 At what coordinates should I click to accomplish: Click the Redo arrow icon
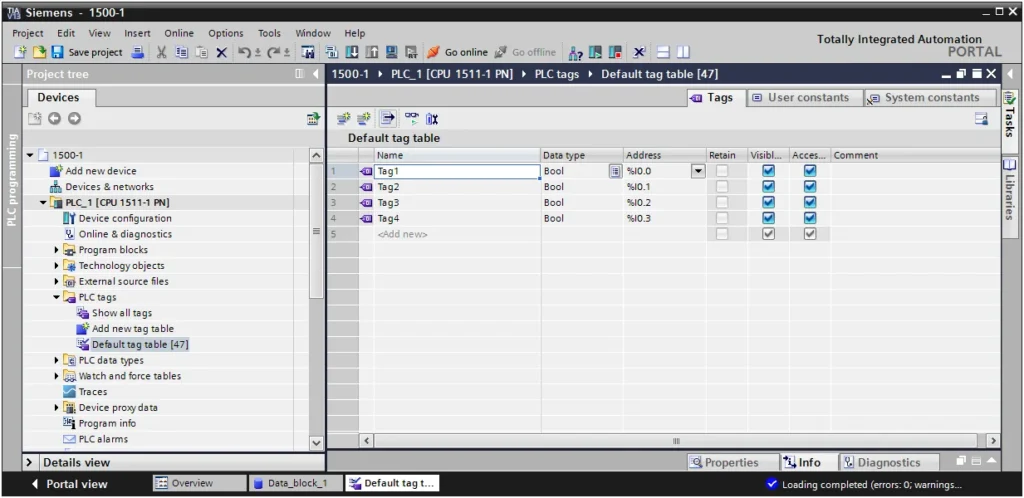tap(274, 52)
